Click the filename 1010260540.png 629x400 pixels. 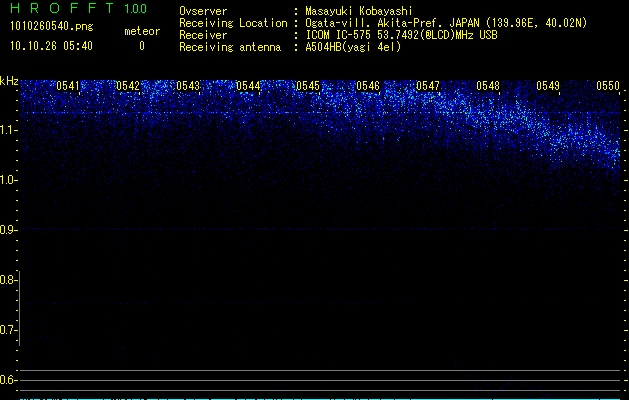52,27
